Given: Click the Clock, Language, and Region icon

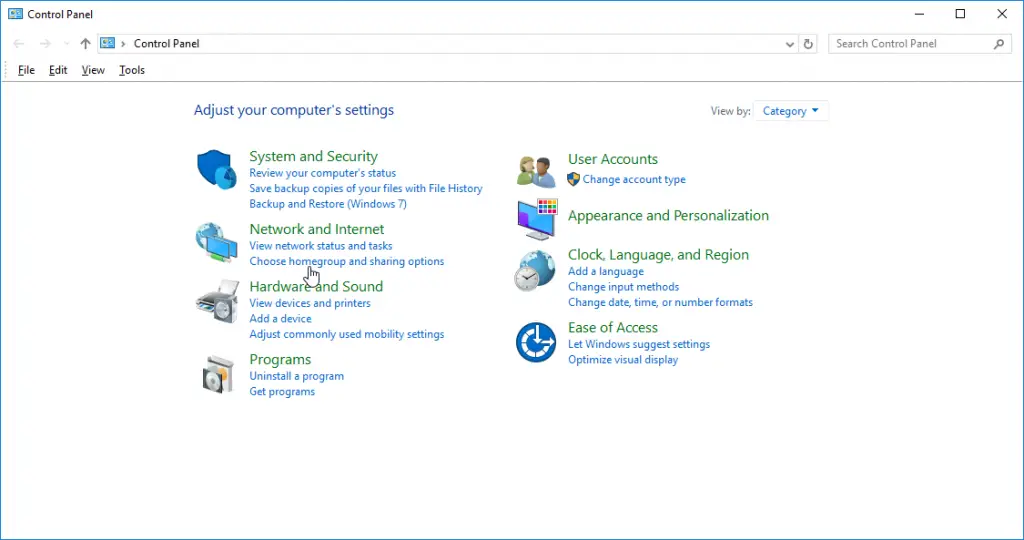Looking at the screenshot, I should pos(536,270).
